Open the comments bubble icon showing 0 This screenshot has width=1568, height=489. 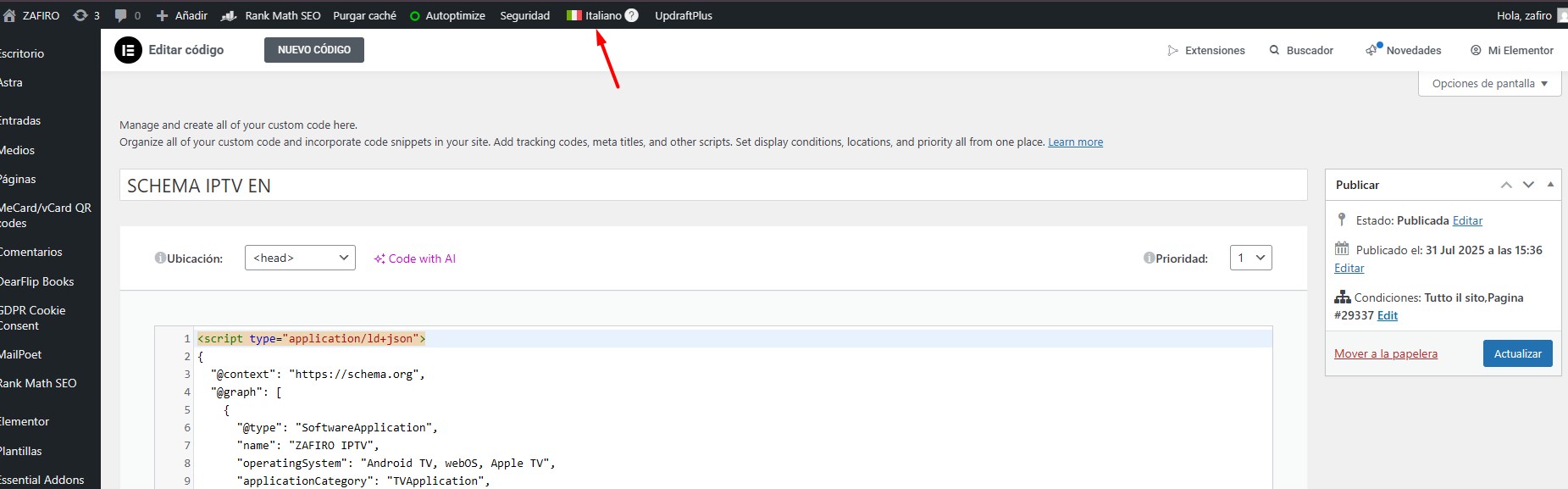120,15
